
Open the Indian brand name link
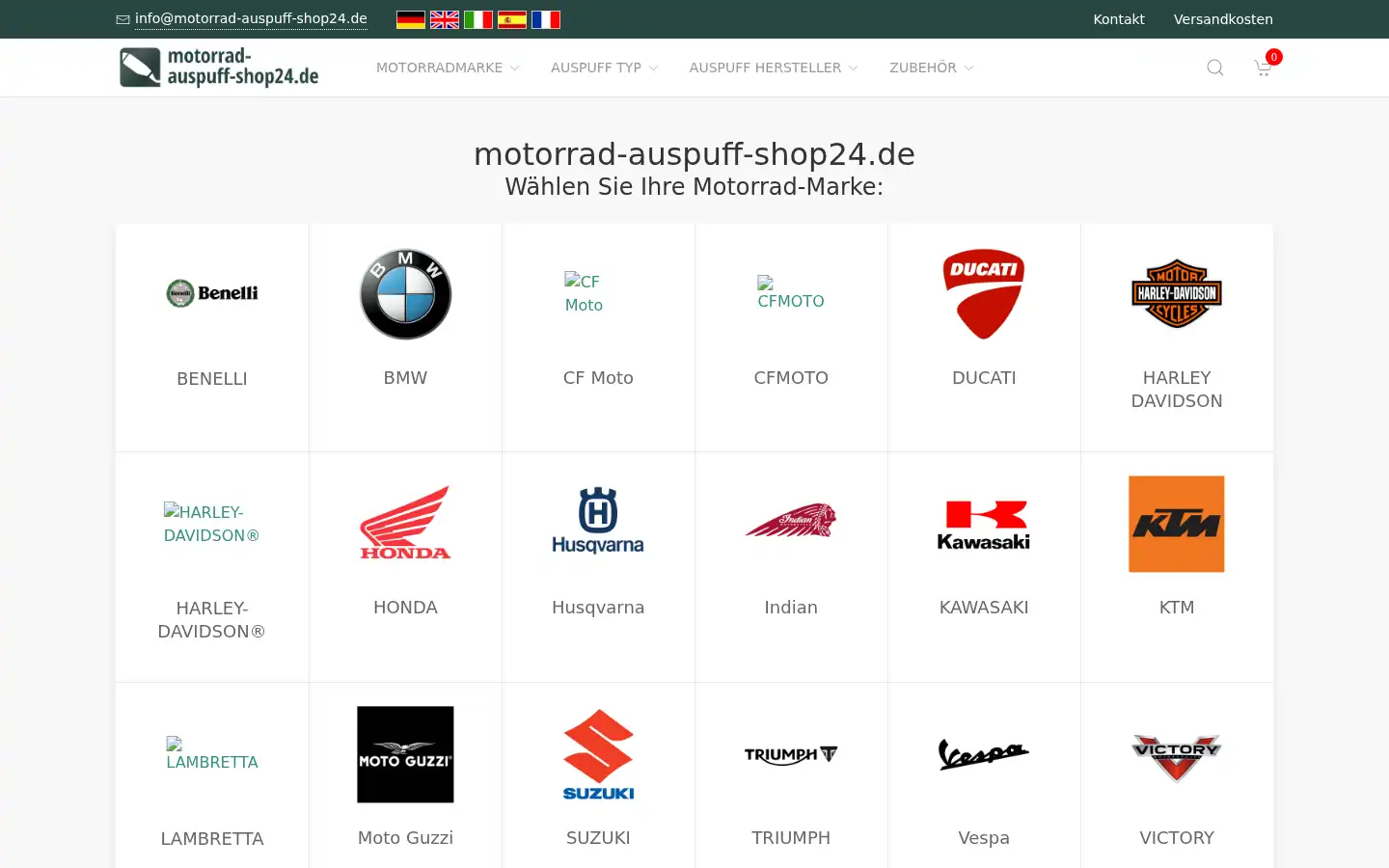791,608
